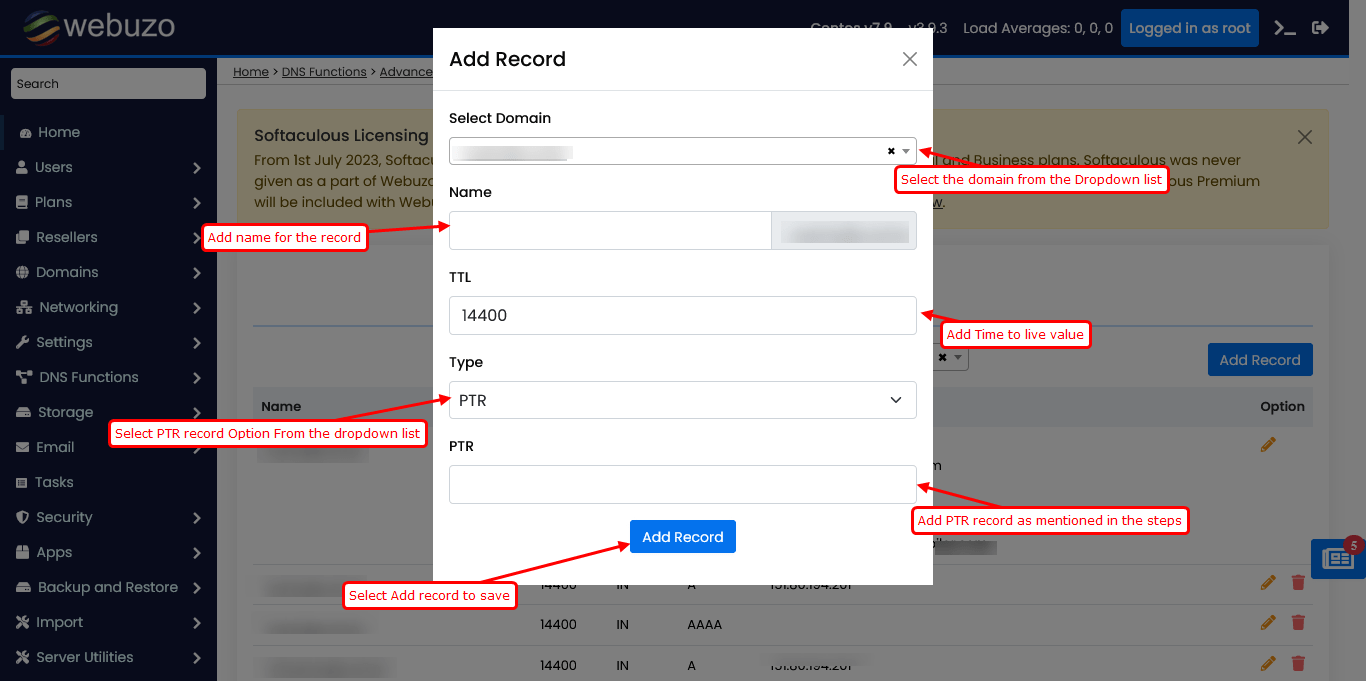Viewport: 1366px width, 681px height.
Task: Expand the Apps menu chevron
Action: coord(197,553)
